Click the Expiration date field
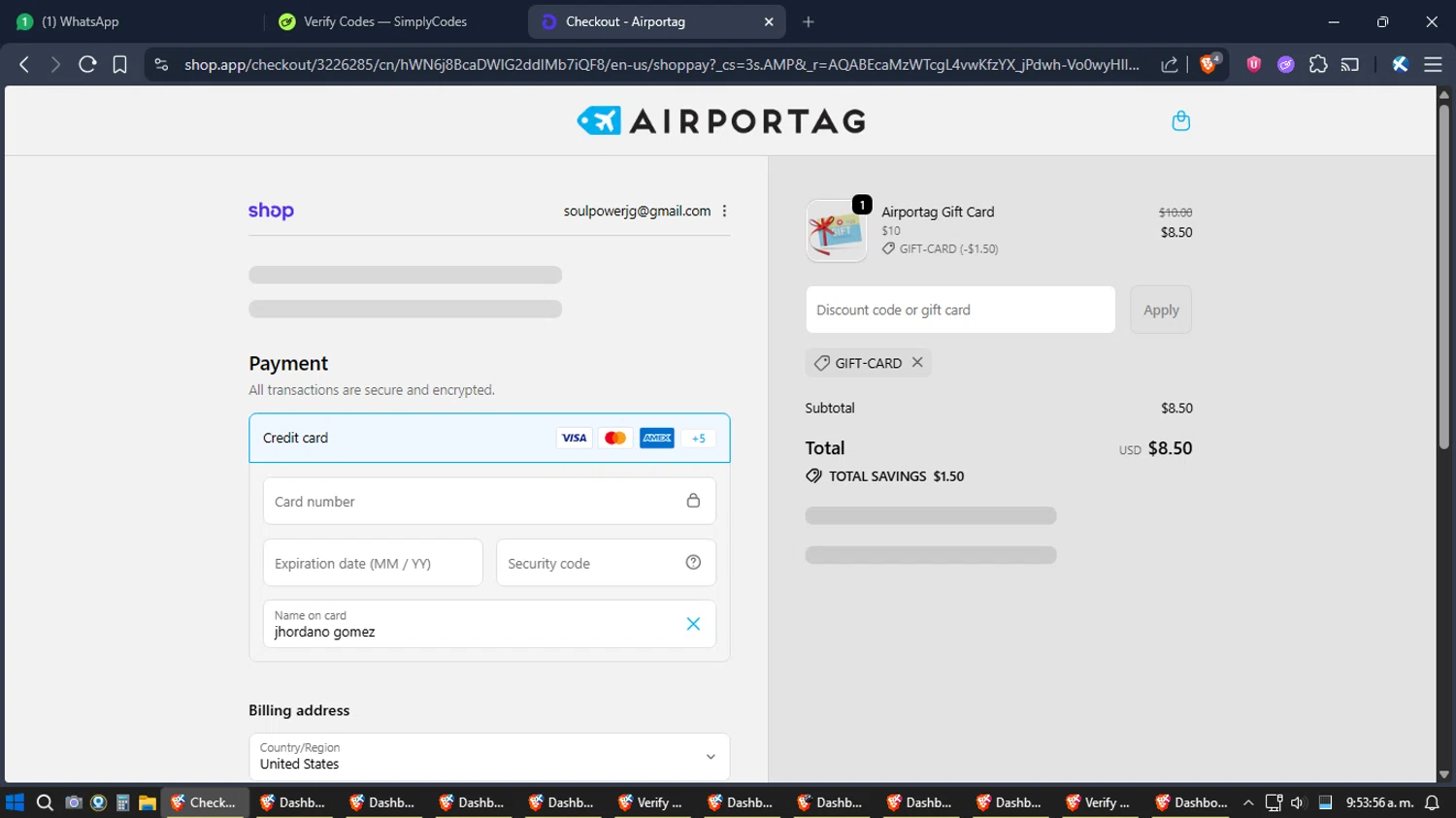Screen dimensions: 1456x818 373,563
